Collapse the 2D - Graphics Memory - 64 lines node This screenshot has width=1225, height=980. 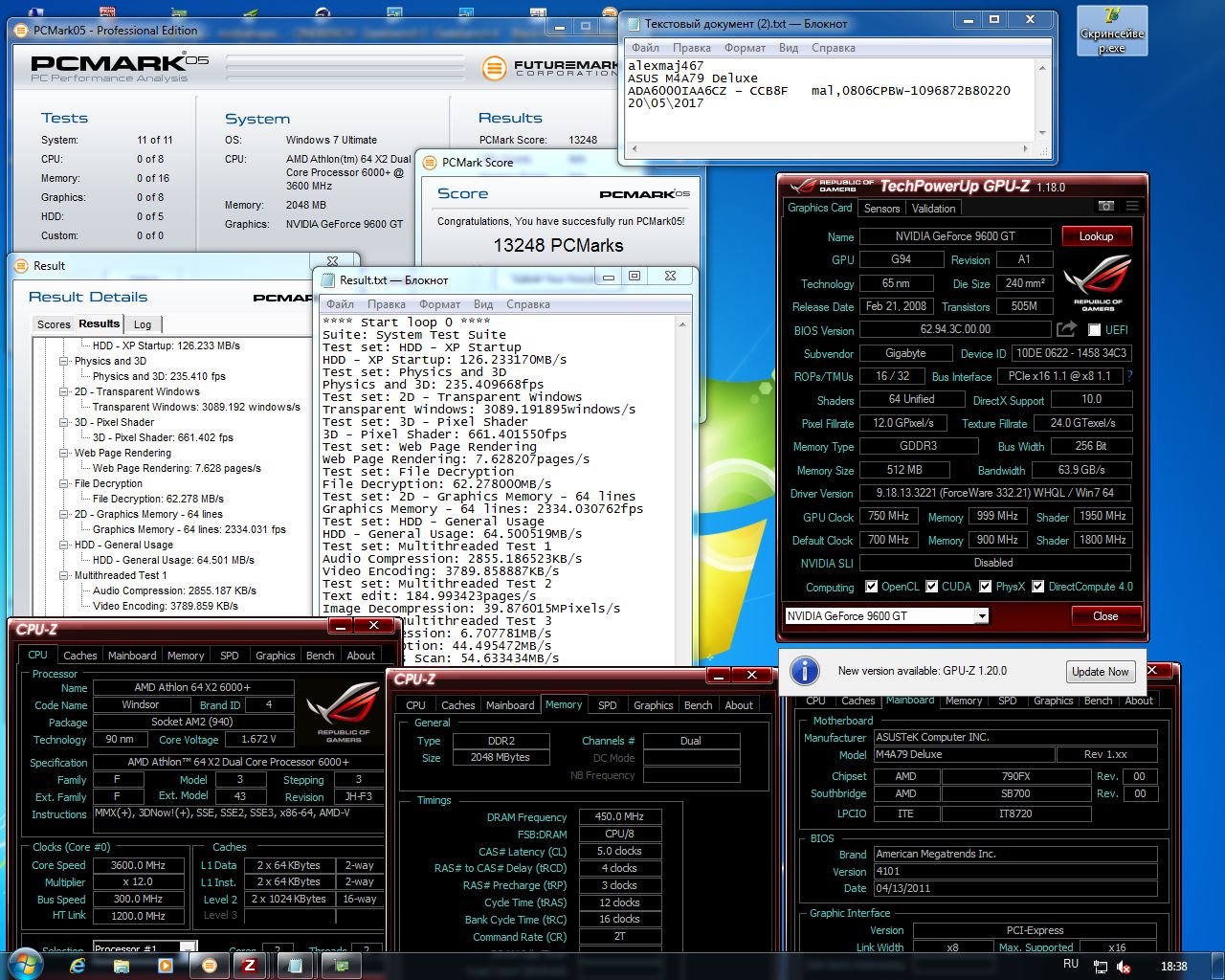click(x=64, y=514)
